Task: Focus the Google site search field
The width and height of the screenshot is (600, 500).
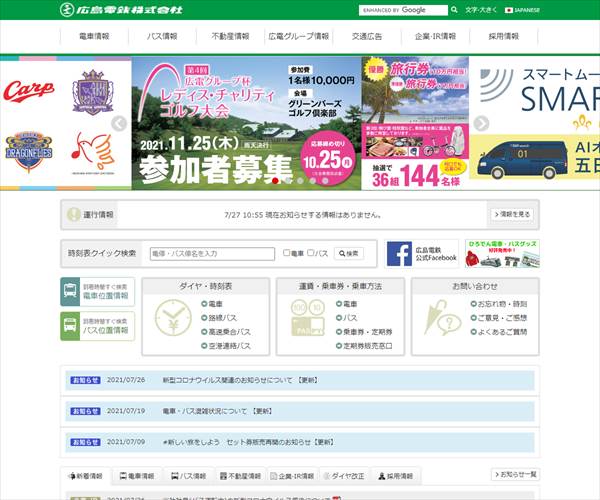Action: tap(403, 10)
